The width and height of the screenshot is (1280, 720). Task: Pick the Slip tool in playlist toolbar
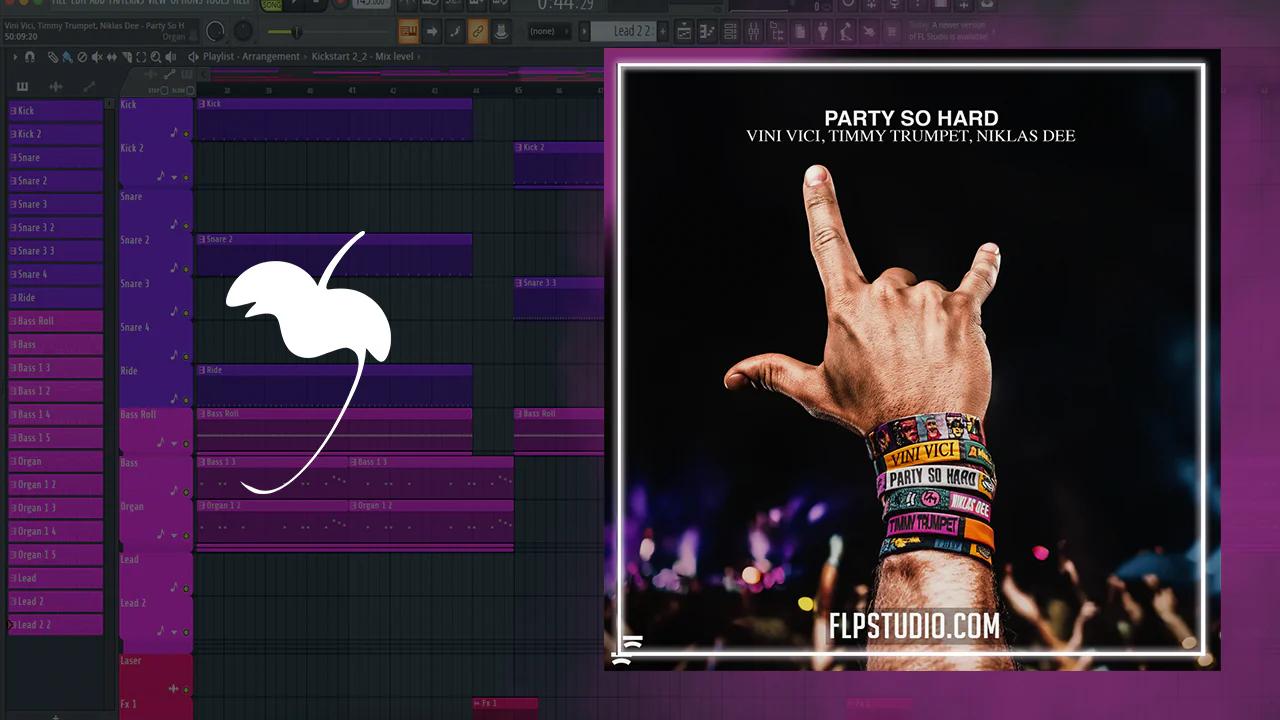click(x=110, y=57)
